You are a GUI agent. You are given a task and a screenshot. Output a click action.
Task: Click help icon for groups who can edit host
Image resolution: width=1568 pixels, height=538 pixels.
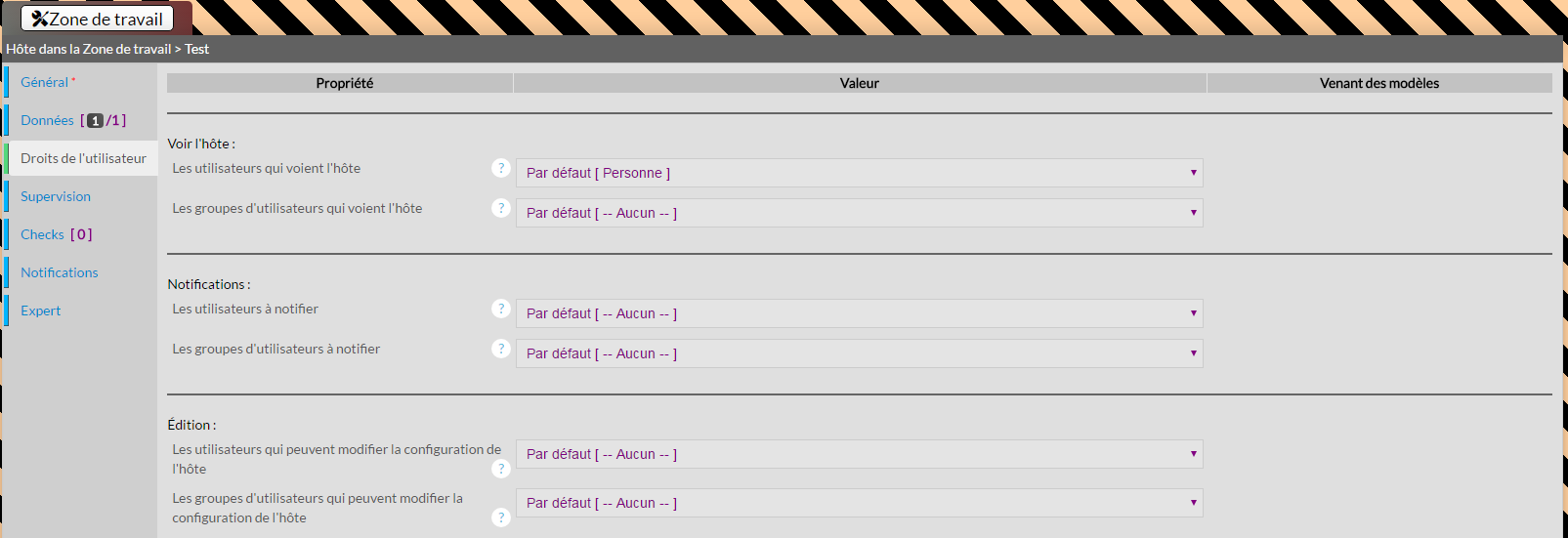click(501, 517)
